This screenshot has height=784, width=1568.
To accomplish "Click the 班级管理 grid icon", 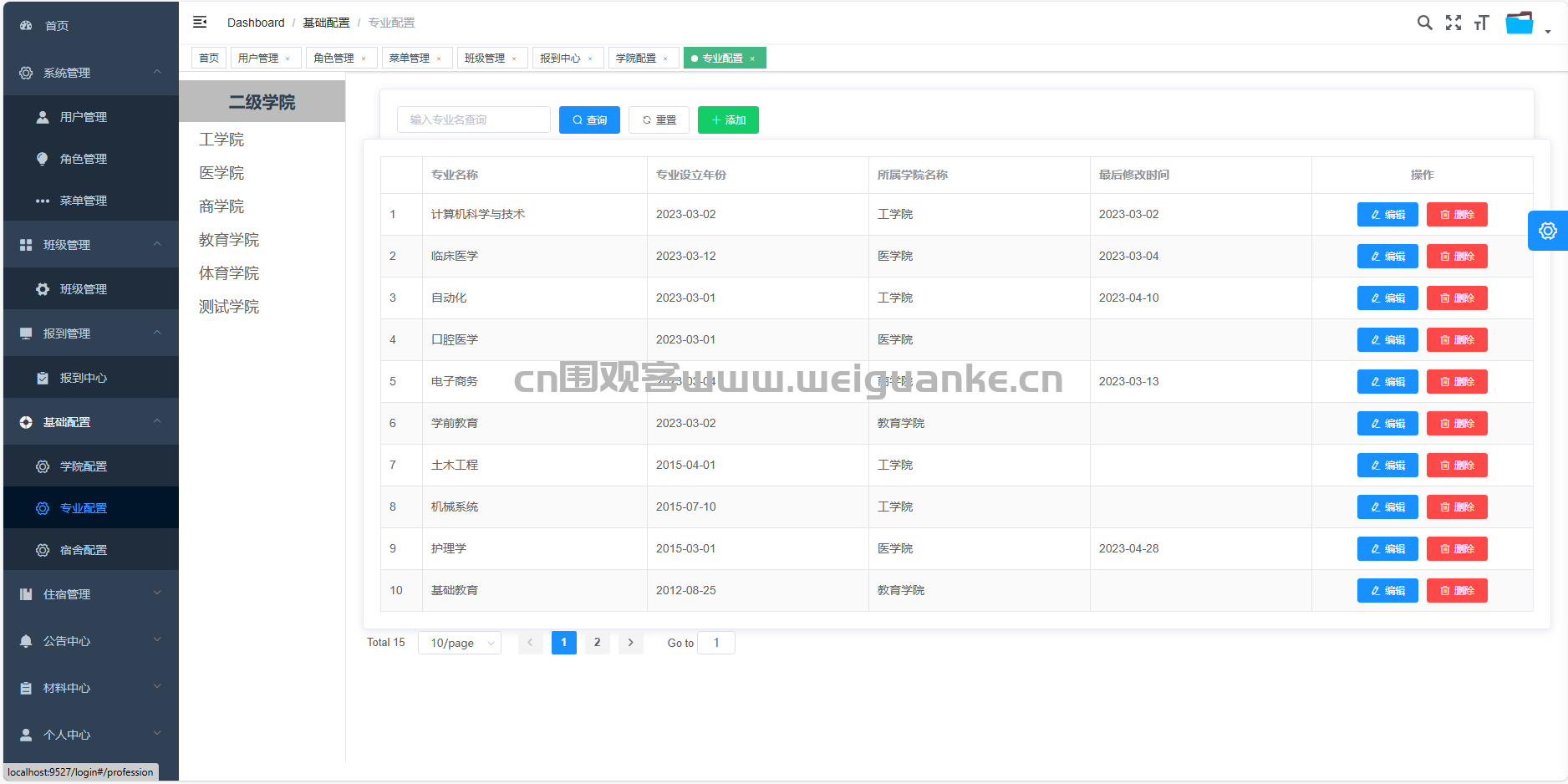I will 26,245.
